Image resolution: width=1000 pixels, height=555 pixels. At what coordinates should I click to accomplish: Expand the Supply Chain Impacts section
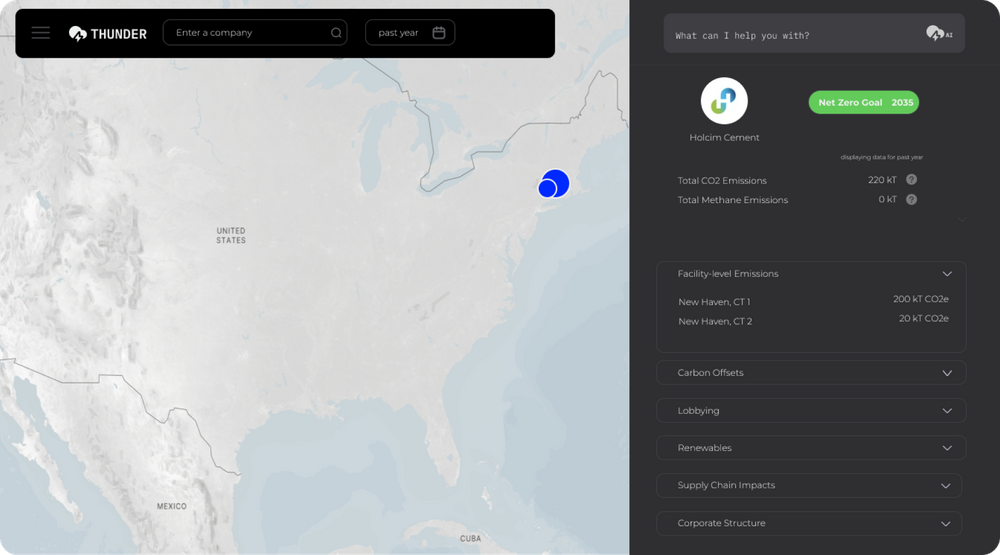(944, 486)
